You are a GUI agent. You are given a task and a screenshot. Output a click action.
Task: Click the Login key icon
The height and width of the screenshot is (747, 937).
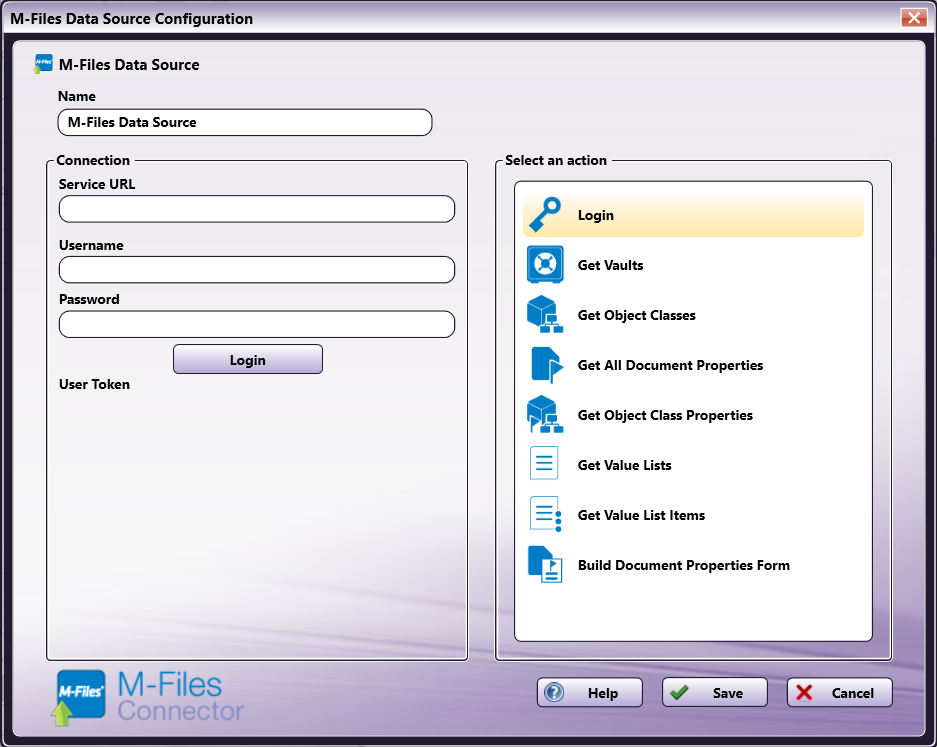click(x=545, y=215)
